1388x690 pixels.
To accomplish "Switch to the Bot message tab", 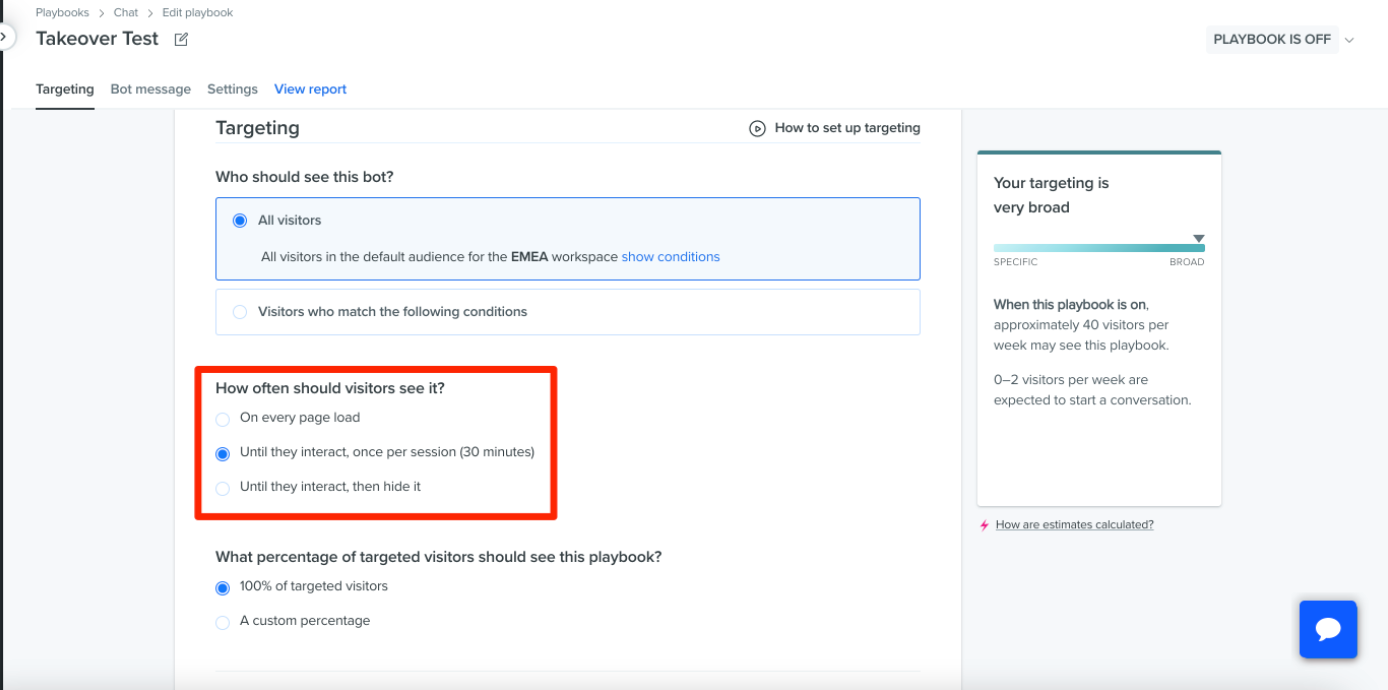I will tap(150, 89).
